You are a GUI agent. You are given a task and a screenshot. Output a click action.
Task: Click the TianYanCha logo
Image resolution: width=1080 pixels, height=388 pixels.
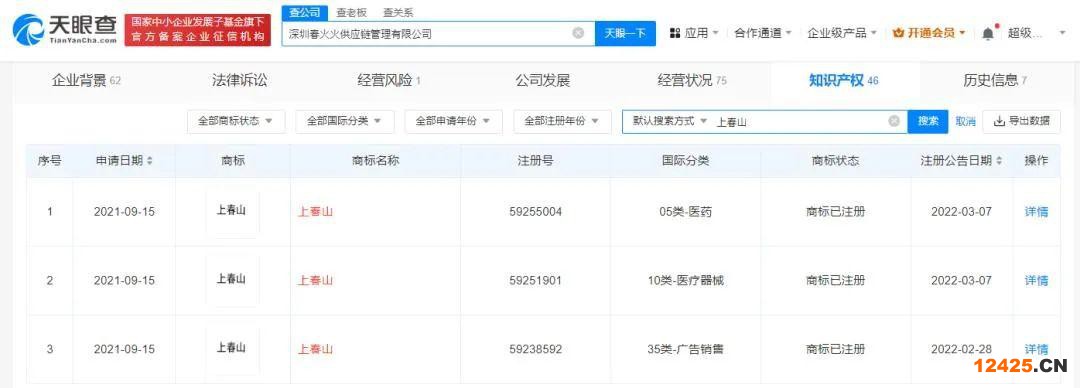[x=65, y=30]
